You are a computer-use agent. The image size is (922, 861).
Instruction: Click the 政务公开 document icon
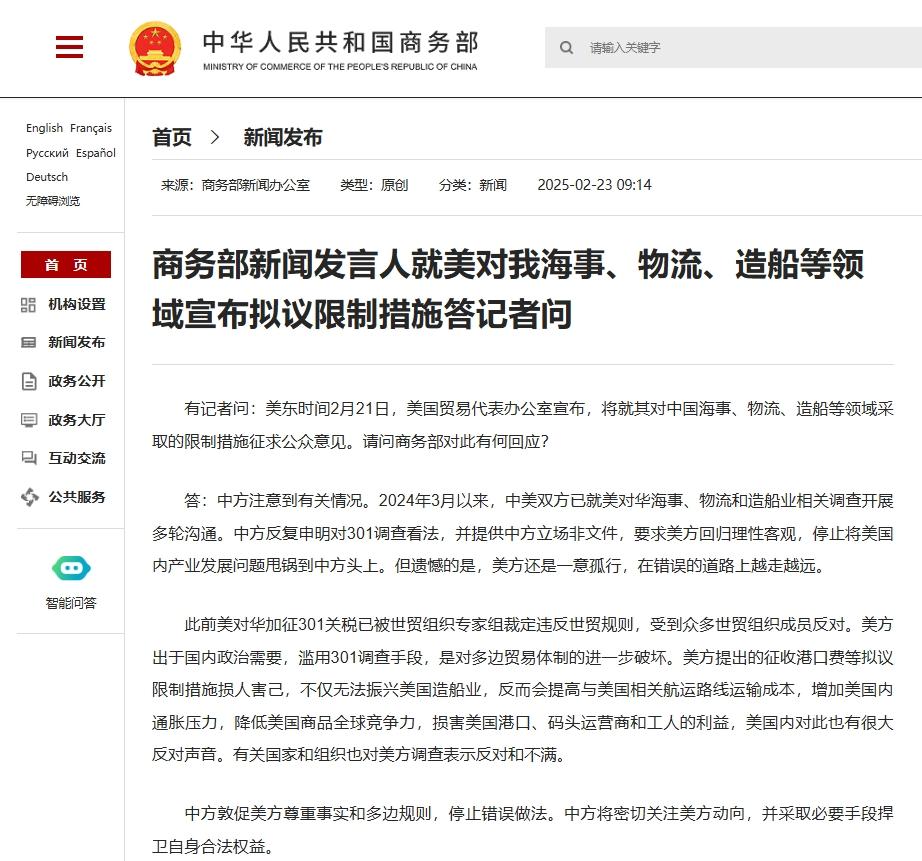[x=29, y=381]
